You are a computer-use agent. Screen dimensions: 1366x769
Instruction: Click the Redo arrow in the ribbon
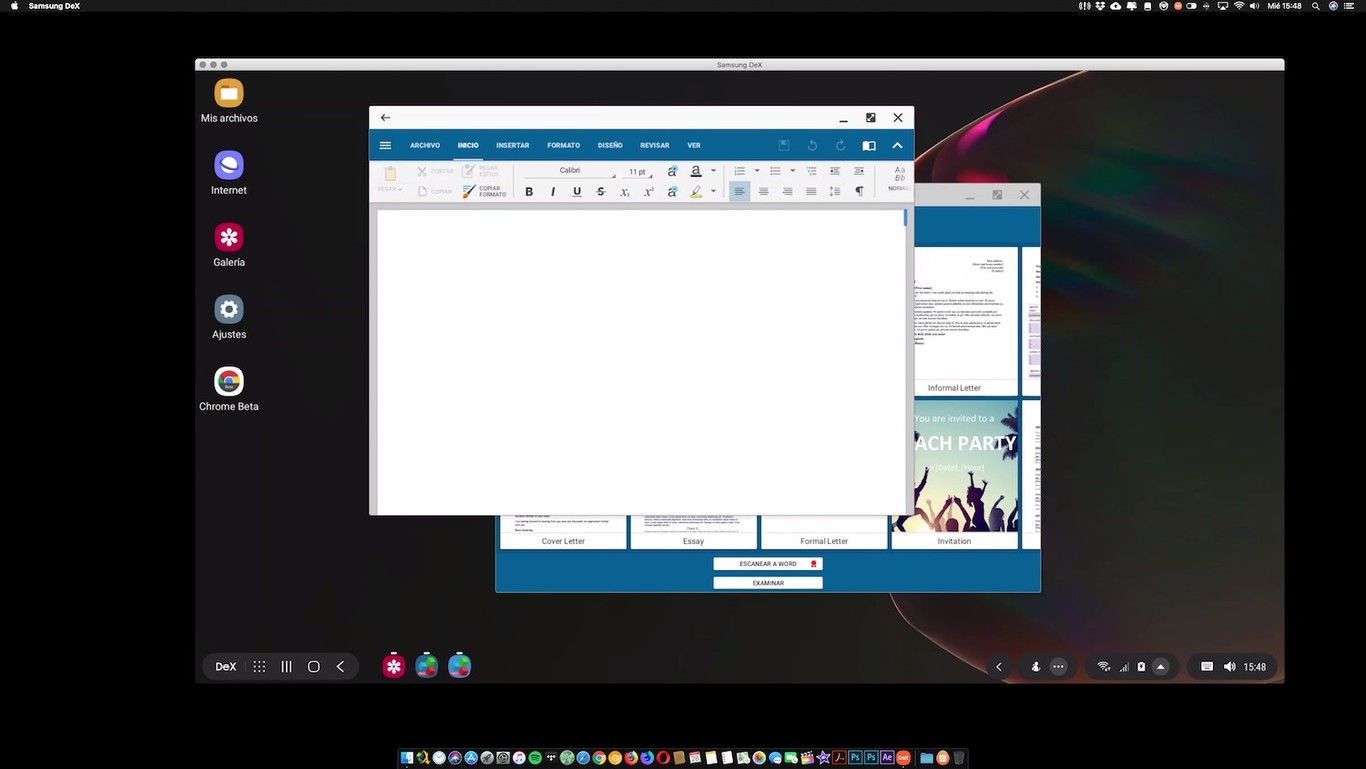(x=841, y=145)
